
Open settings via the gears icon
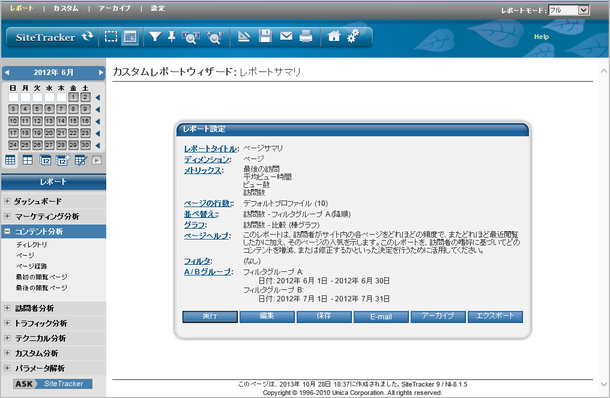click(x=353, y=36)
